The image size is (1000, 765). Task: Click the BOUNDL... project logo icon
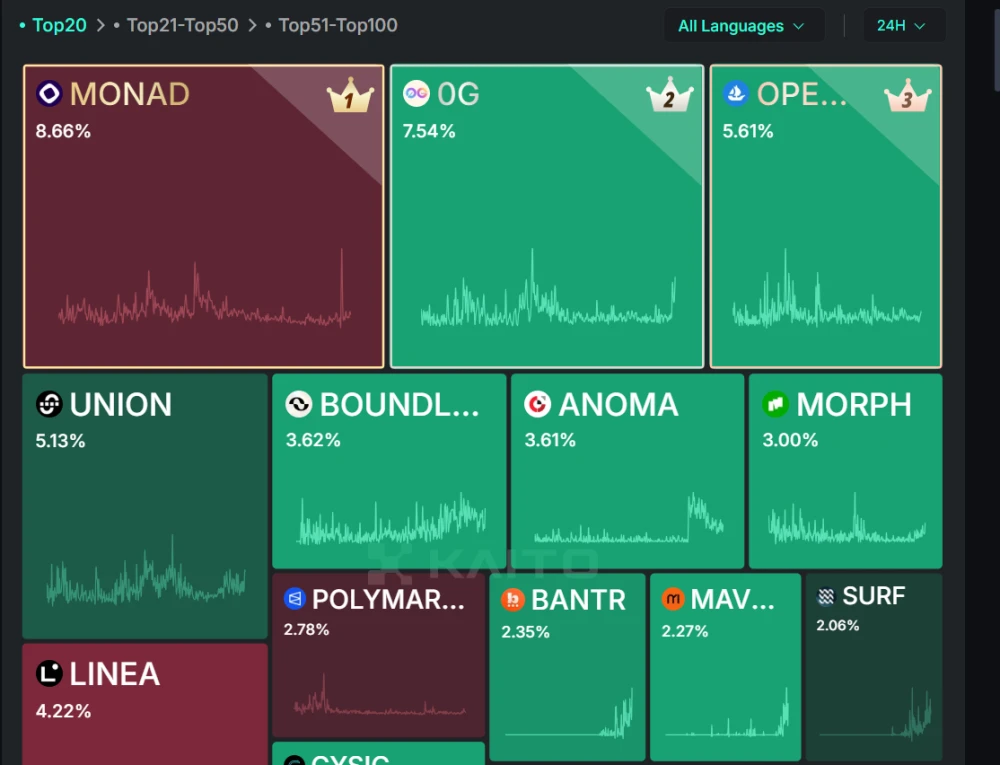tap(298, 404)
